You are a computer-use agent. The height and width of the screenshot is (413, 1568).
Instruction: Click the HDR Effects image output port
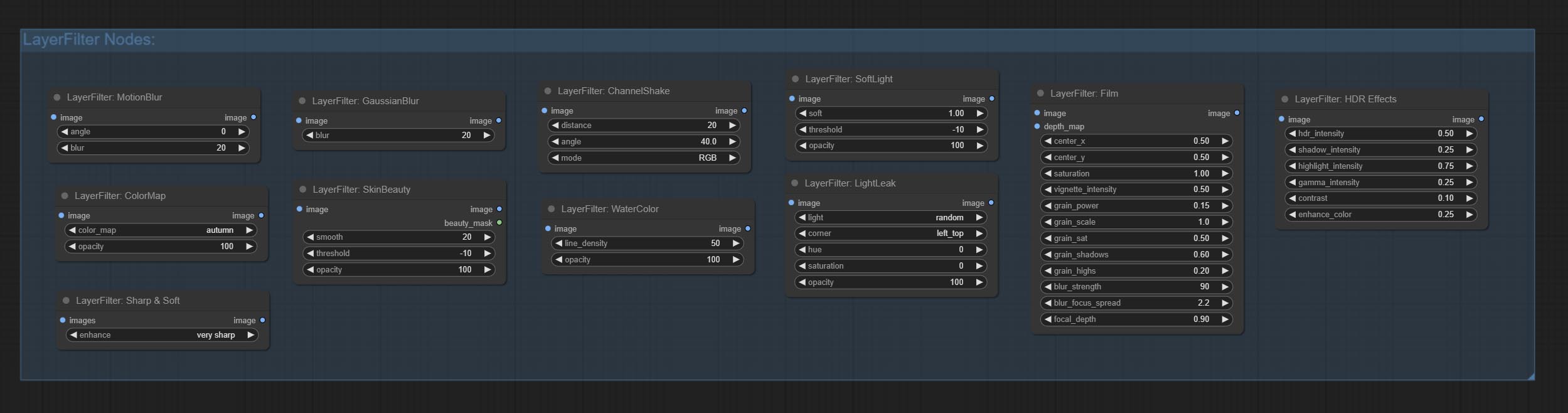pos(1481,119)
